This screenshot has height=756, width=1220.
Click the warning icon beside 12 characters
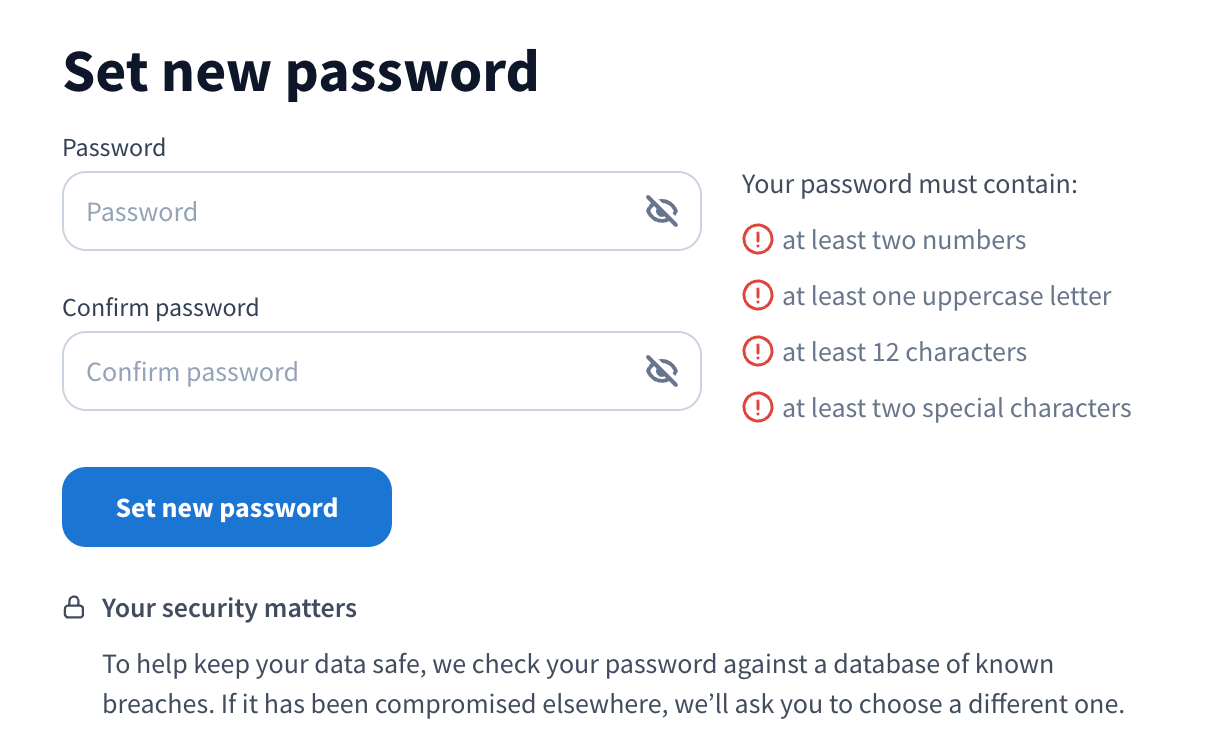point(758,352)
